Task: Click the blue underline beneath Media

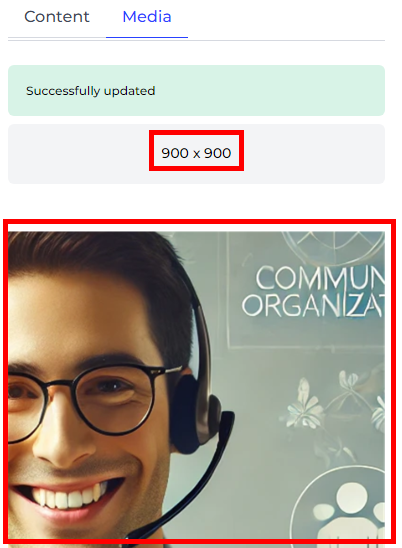Action: pos(147,37)
